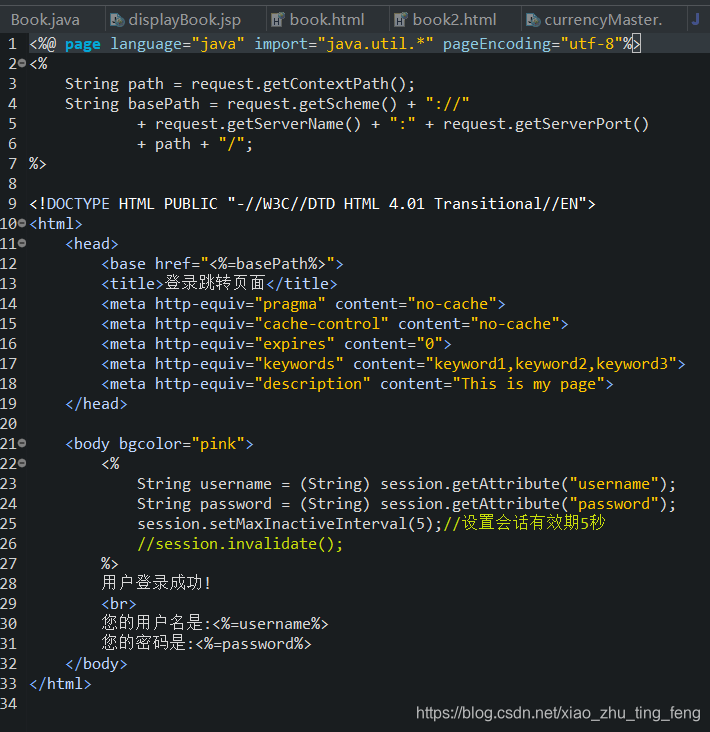Switch to the Book.java tab
The height and width of the screenshot is (732, 710).
pos(45,20)
